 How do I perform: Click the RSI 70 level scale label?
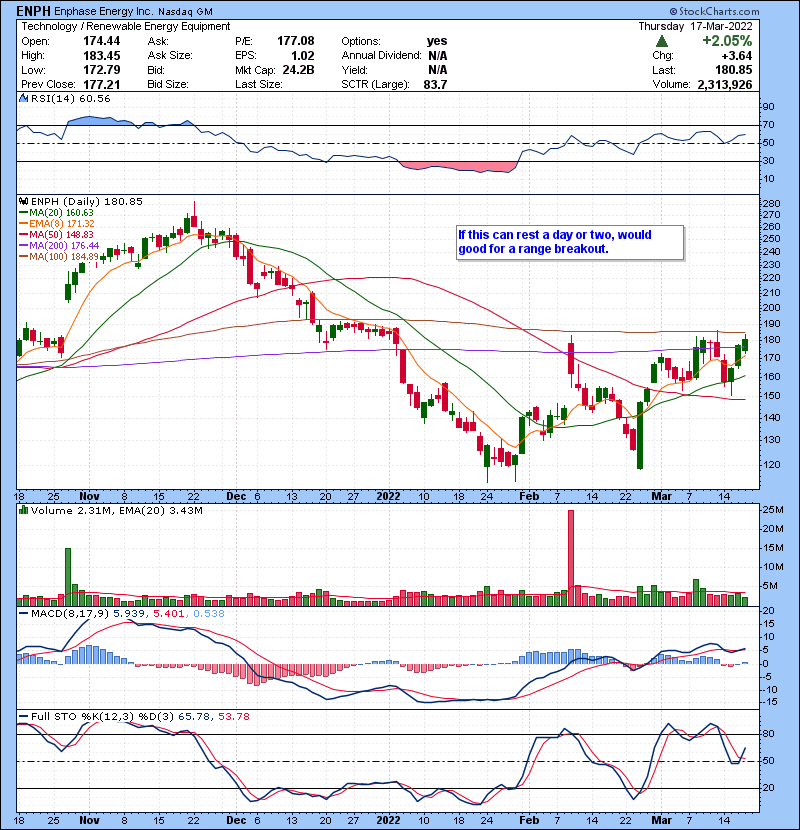[768, 125]
